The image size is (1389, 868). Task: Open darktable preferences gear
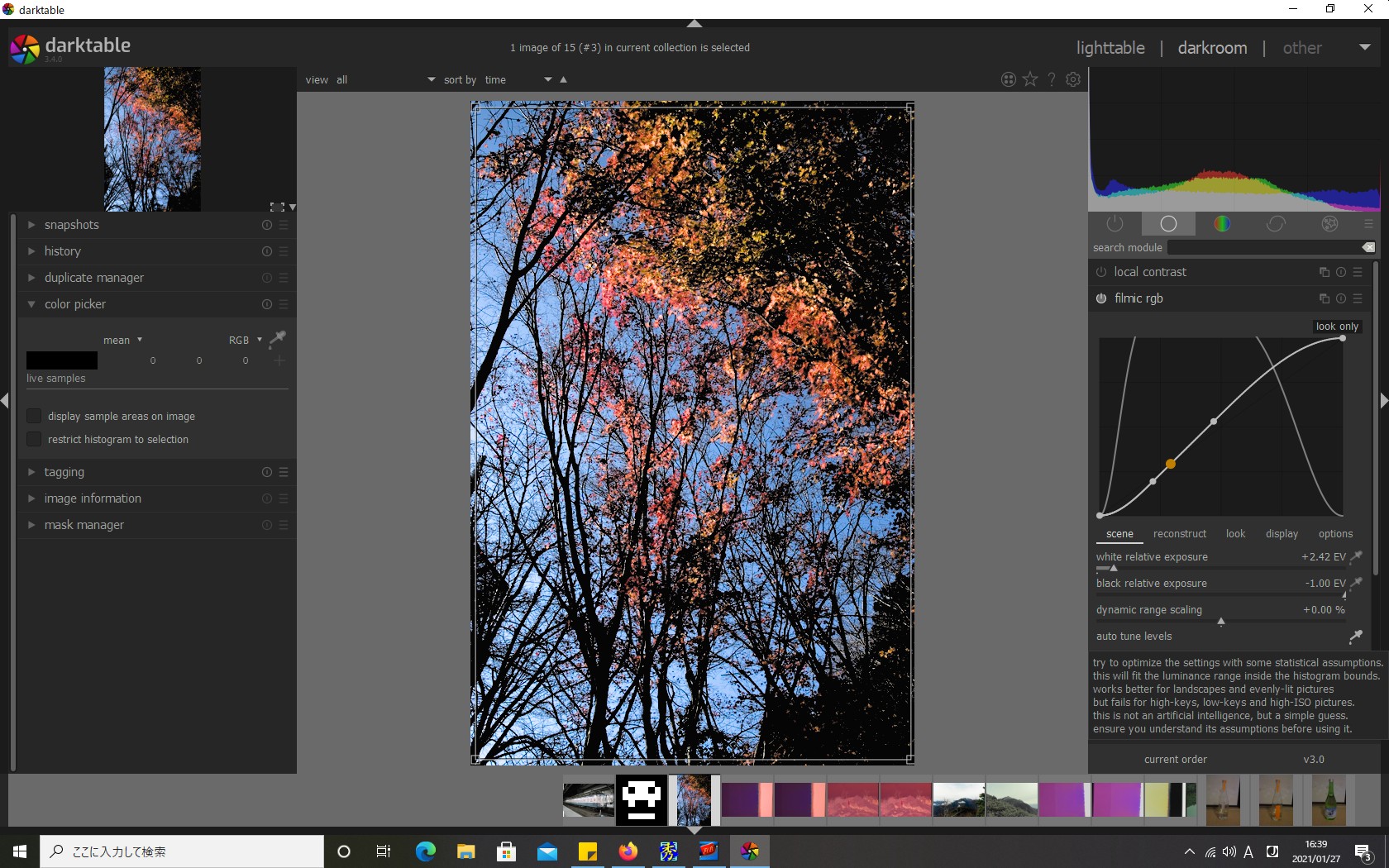click(x=1073, y=79)
